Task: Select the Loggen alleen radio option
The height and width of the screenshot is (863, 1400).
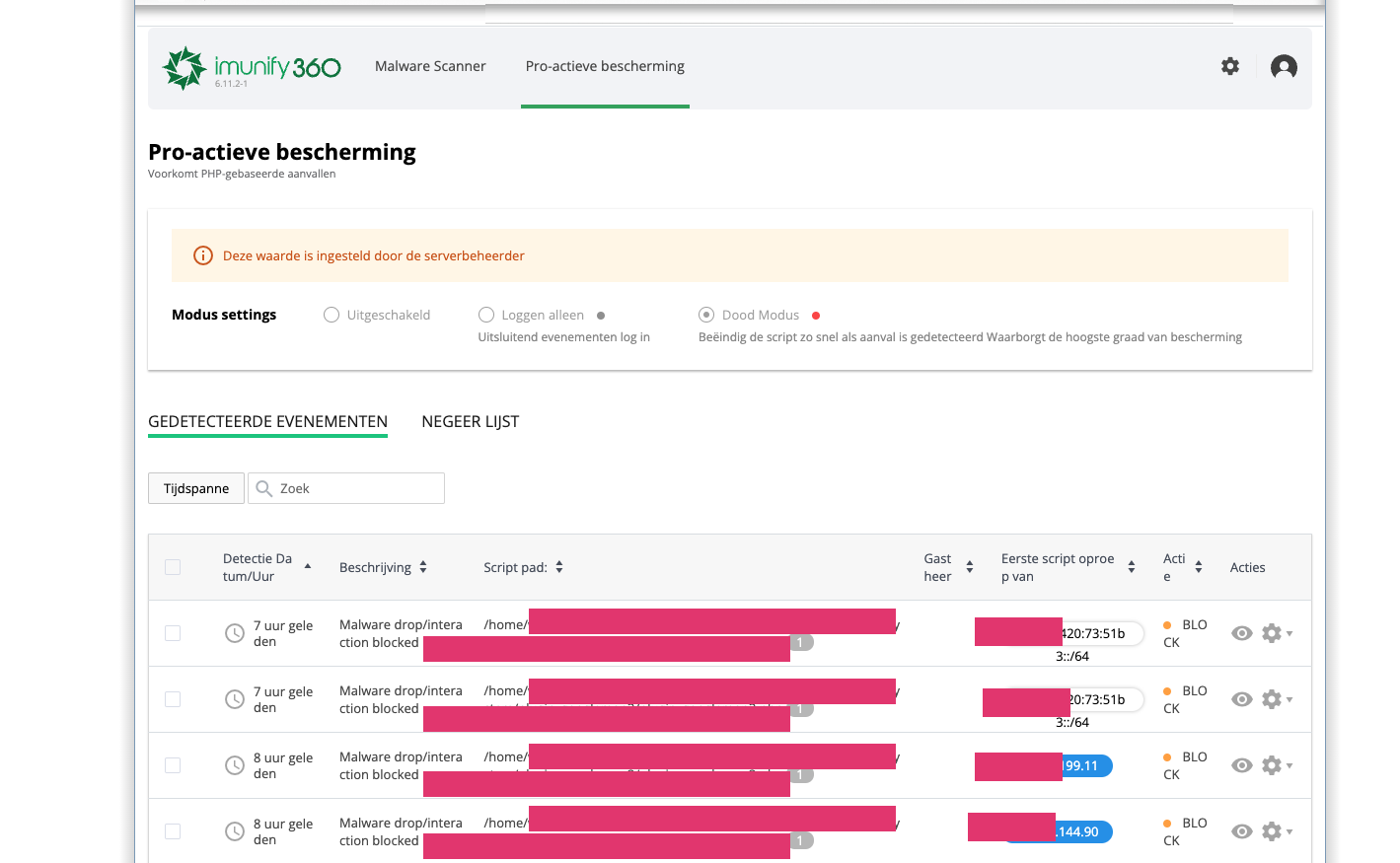Action: 486,315
